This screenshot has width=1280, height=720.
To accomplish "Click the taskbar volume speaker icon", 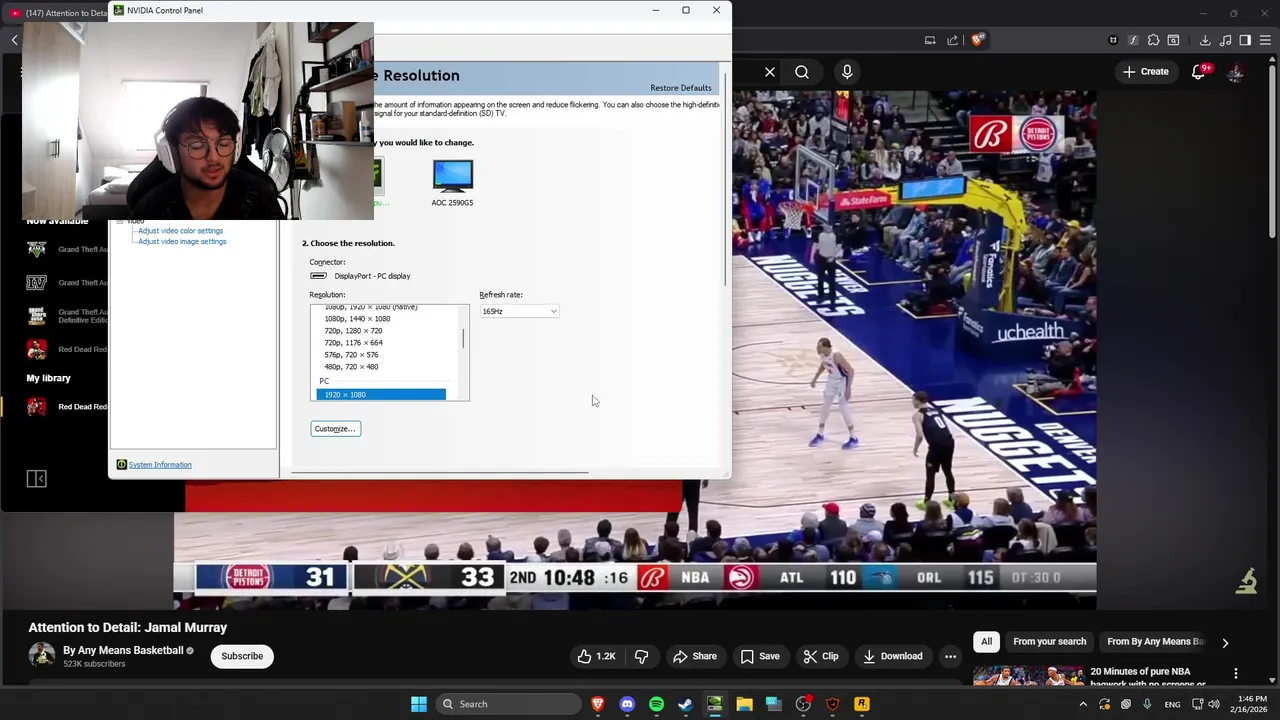I will pyautogui.click(x=1214, y=704).
